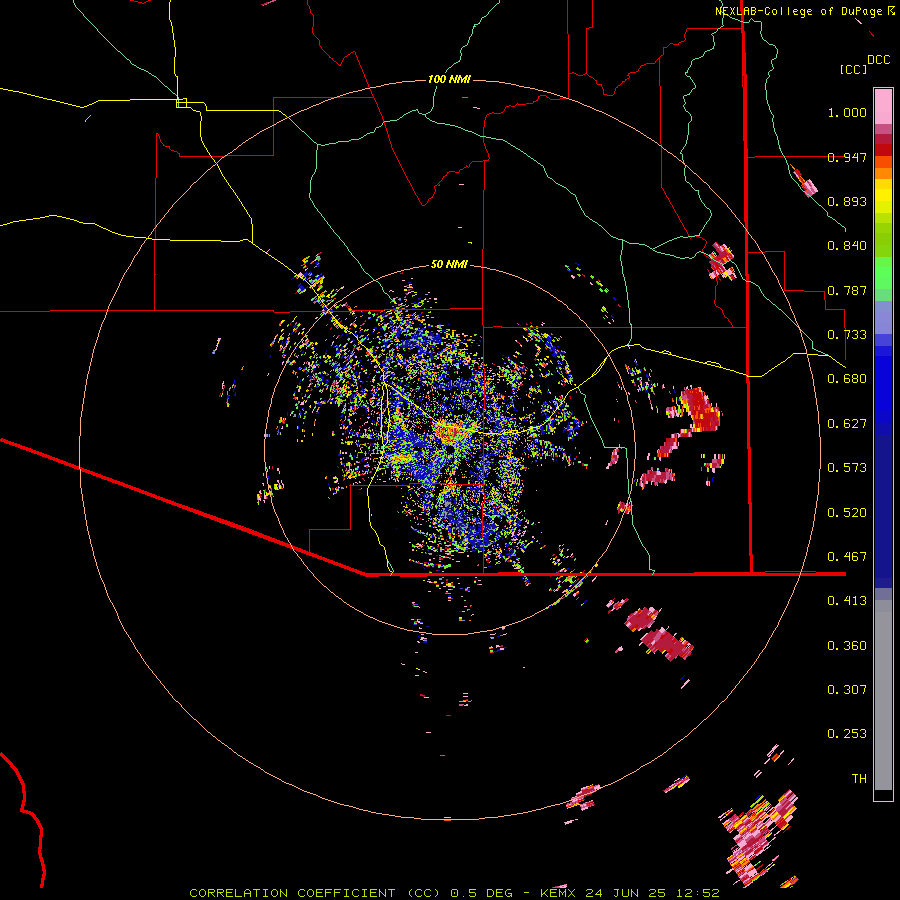This screenshot has width=900, height=900.
Task: Click the TH threshold label on legend
Action: click(x=859, y=779)
